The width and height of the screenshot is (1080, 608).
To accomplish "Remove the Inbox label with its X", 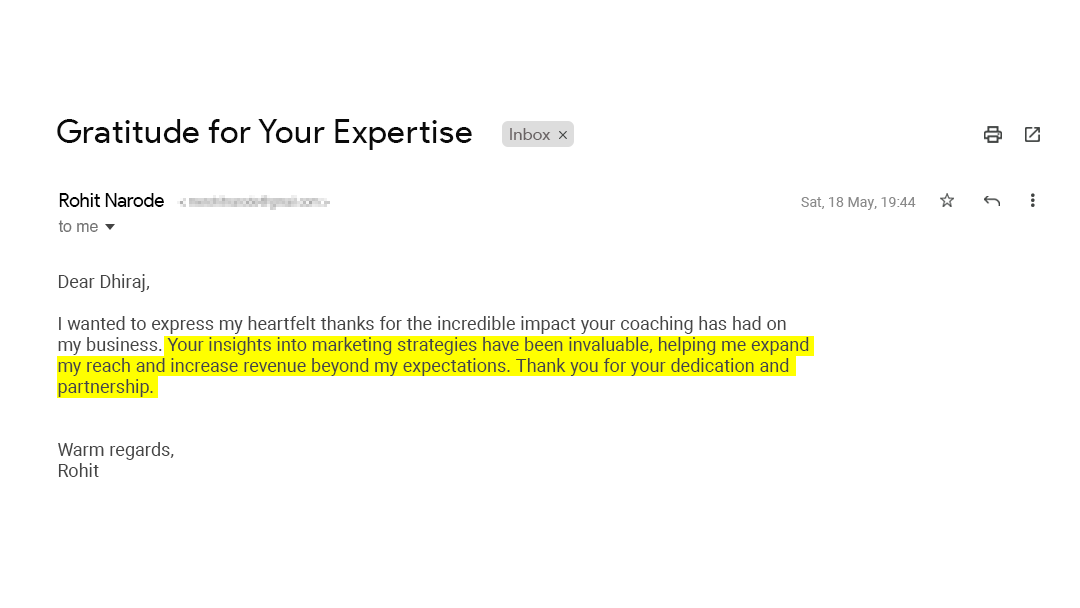I will [563, 135].
